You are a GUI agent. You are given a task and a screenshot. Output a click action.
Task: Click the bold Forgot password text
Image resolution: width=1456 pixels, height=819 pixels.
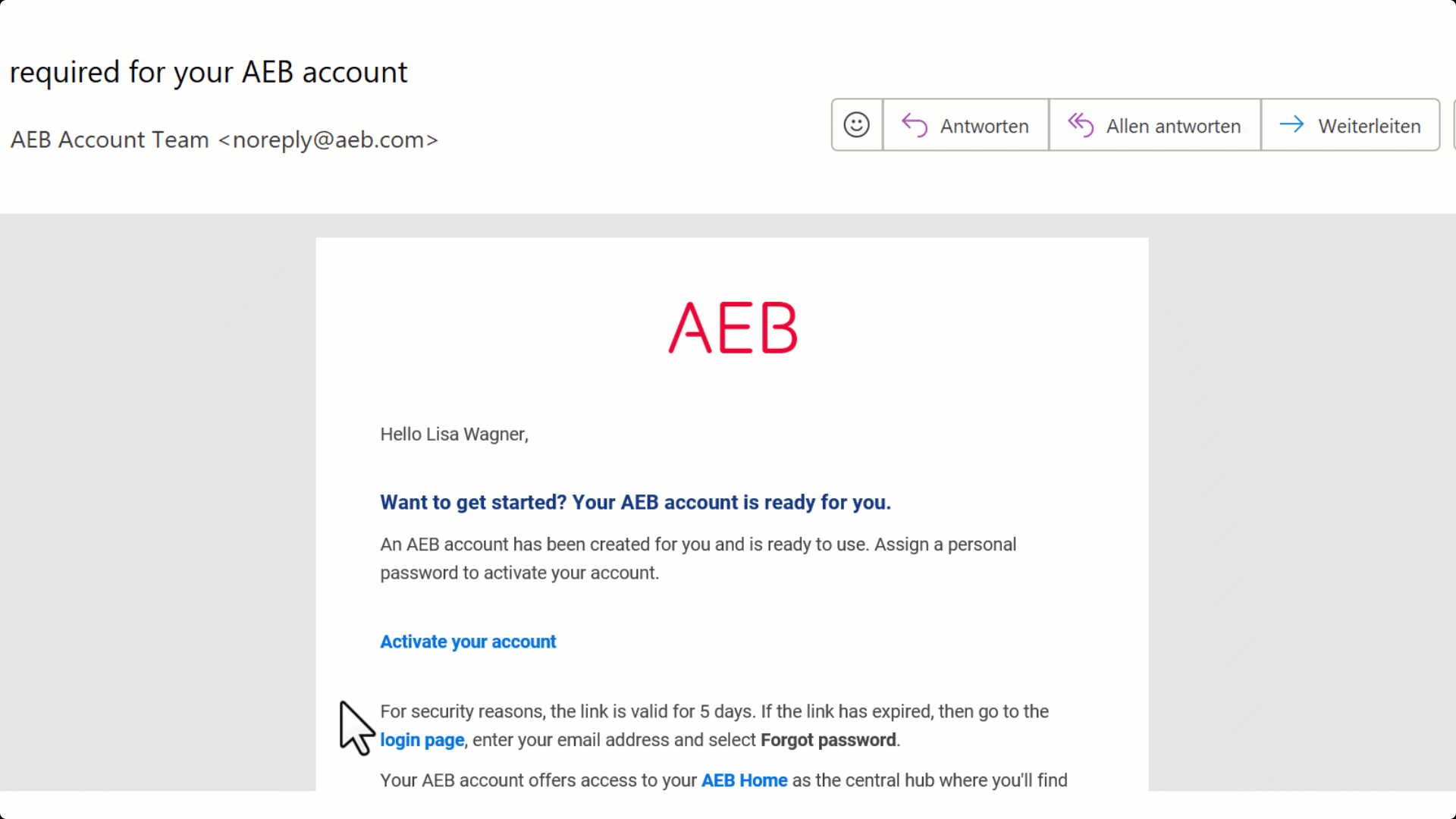[828, 740]
